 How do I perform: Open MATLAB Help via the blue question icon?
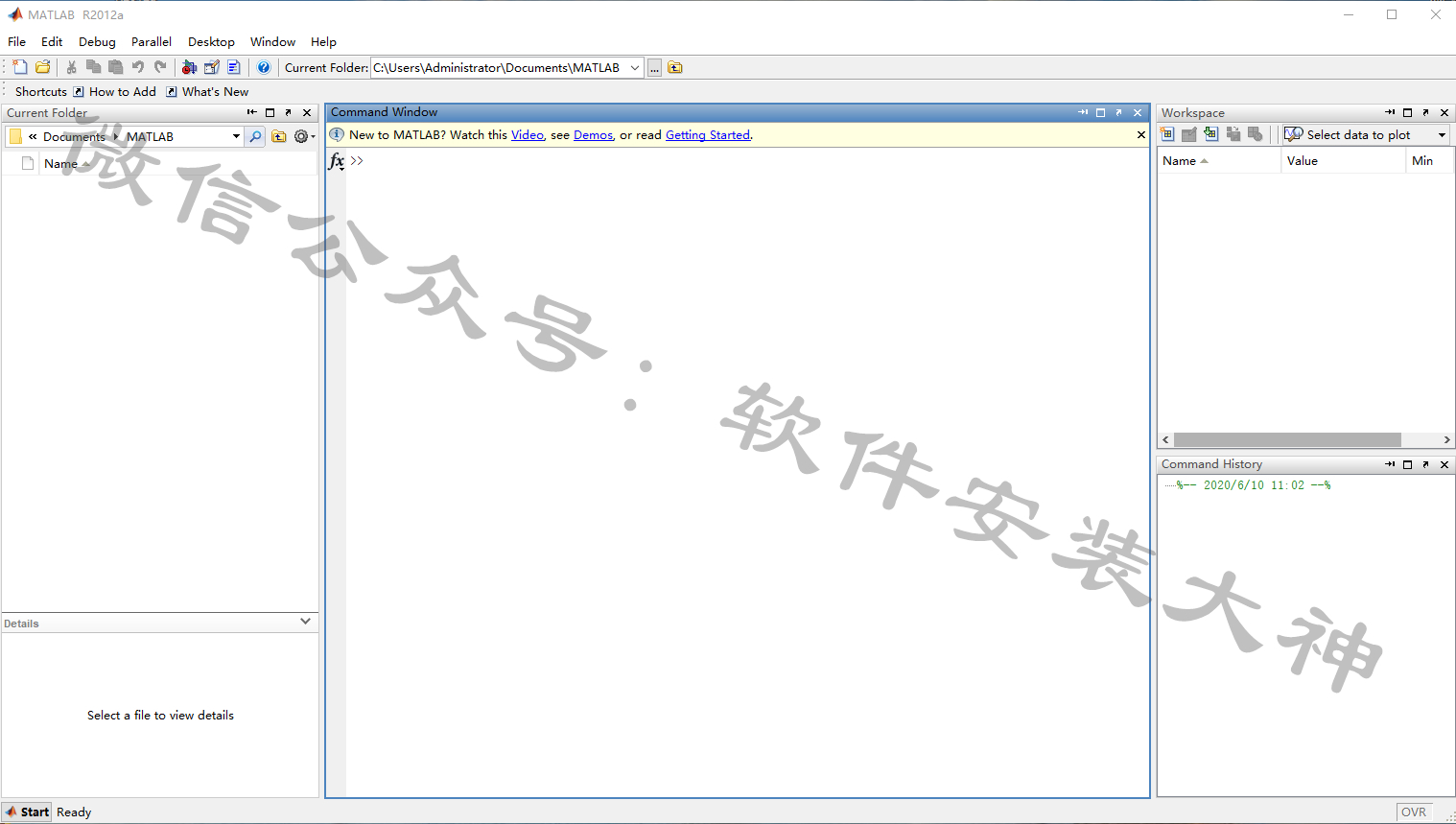click(x=264, y=67)
